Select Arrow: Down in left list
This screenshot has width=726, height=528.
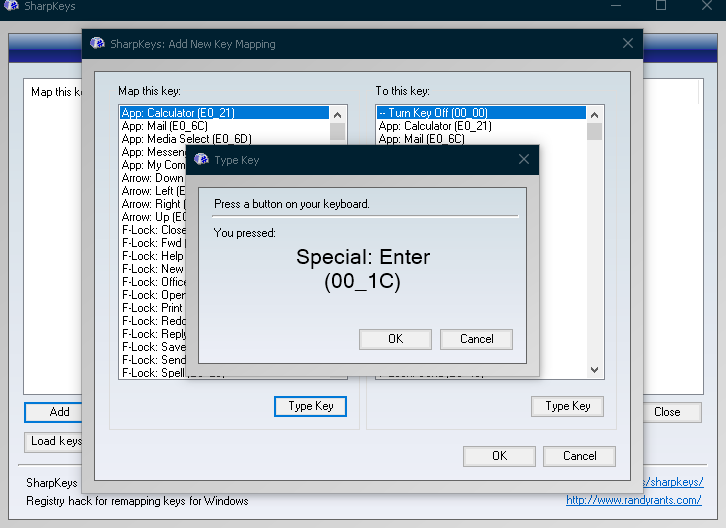(153, 178)
